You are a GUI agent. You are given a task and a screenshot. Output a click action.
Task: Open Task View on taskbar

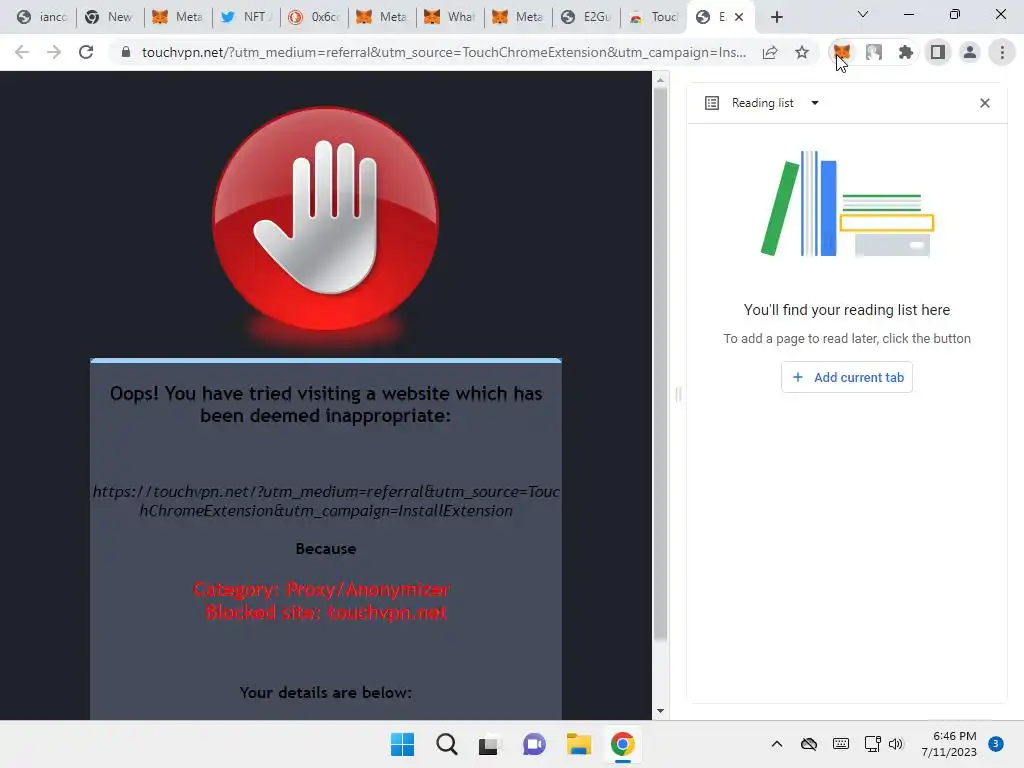click(x=488, y=744)
